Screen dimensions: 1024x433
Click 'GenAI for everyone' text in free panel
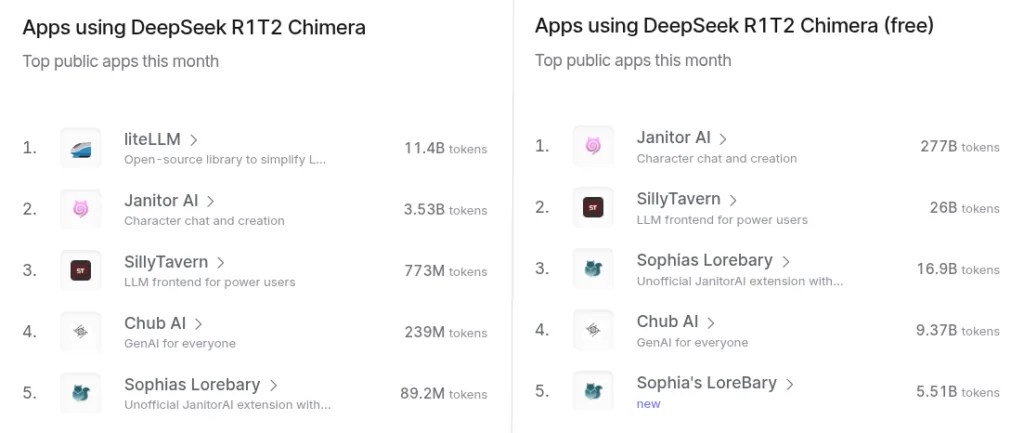pos(692,342)
